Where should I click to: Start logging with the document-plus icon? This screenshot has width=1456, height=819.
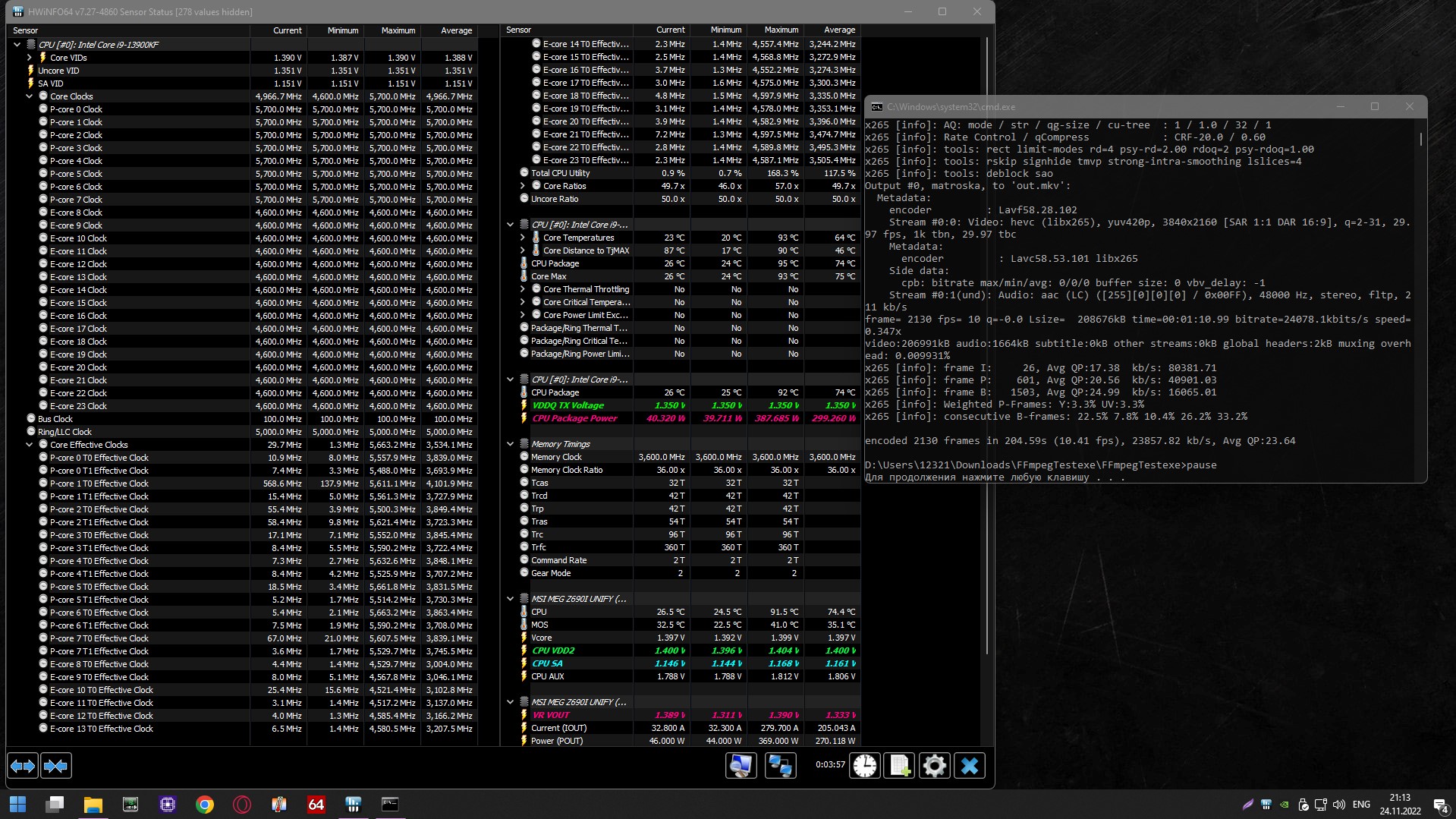899,766
